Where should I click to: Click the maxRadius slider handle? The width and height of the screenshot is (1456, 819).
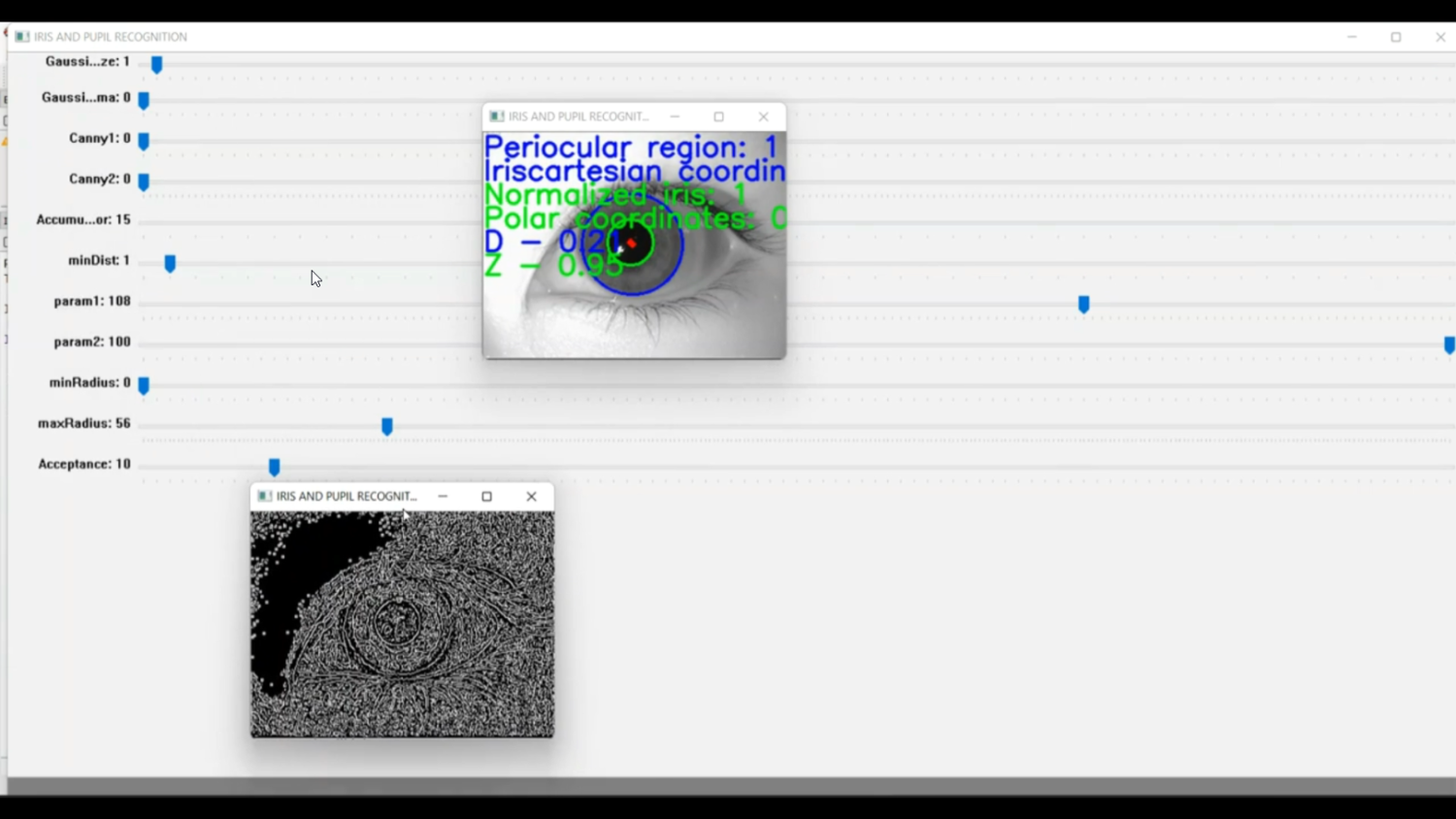click(387, 427)
